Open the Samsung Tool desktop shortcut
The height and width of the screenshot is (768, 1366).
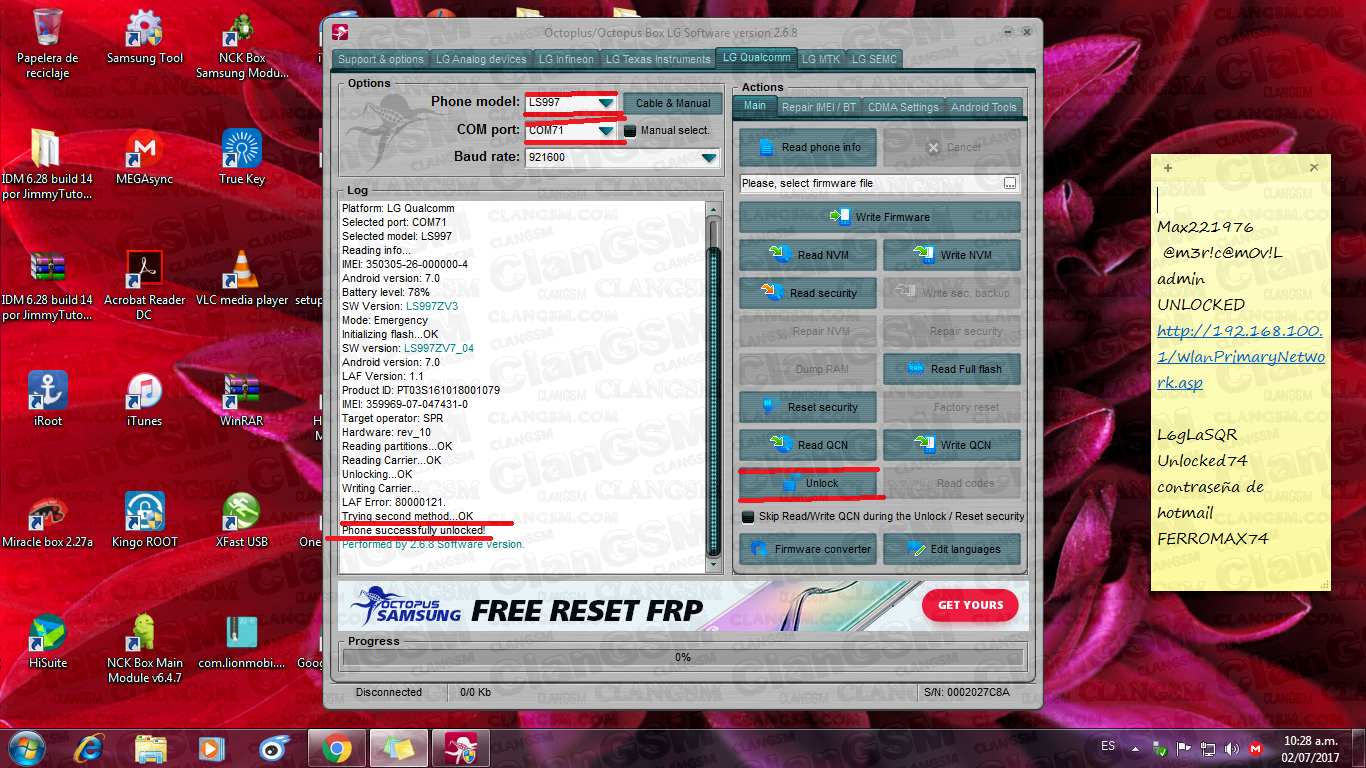[145, 38]
